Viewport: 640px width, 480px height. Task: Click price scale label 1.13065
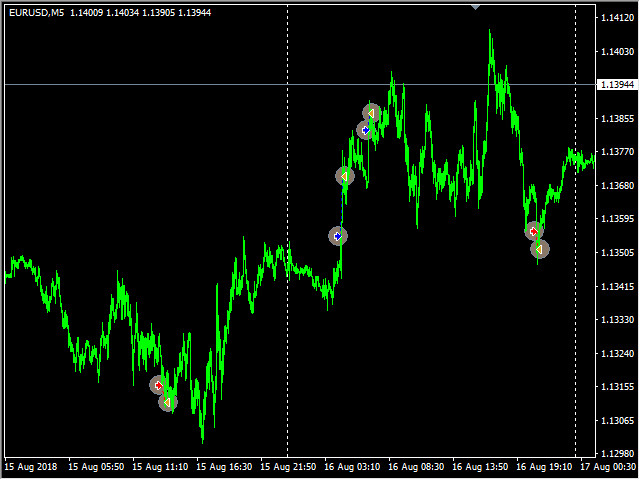point(618,420)
